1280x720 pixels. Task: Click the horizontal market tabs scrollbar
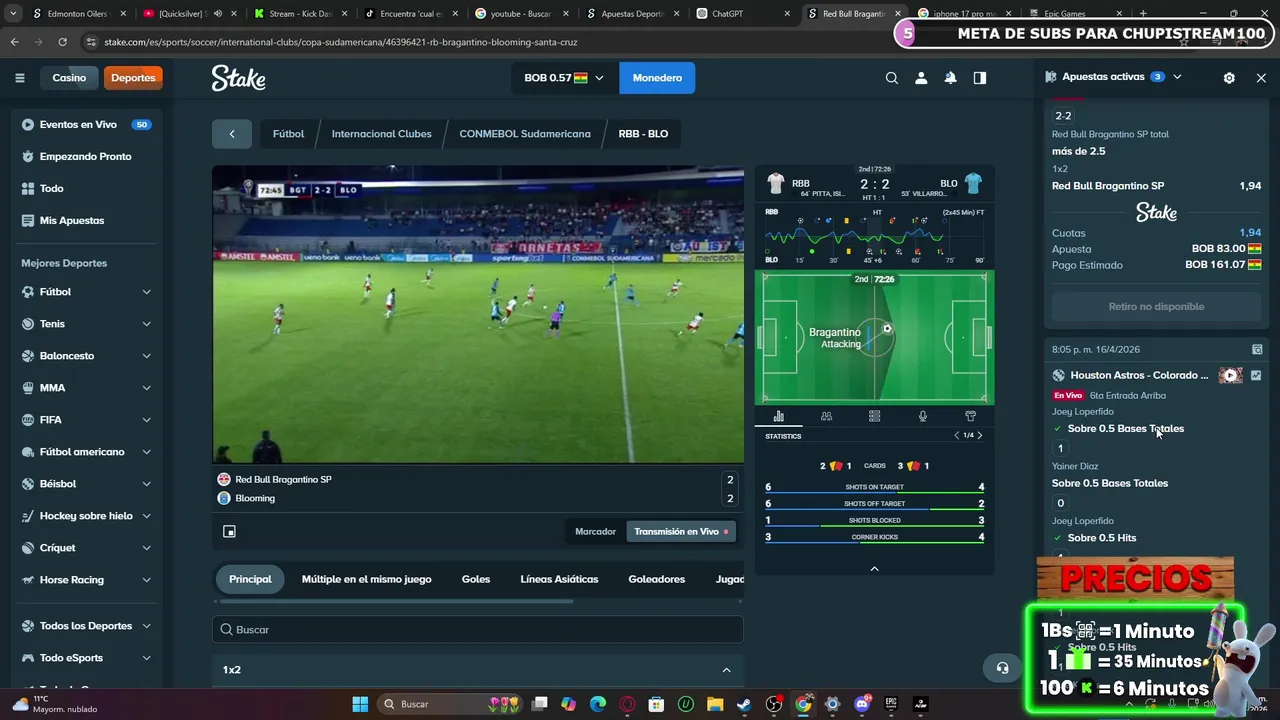pos(395,601)
